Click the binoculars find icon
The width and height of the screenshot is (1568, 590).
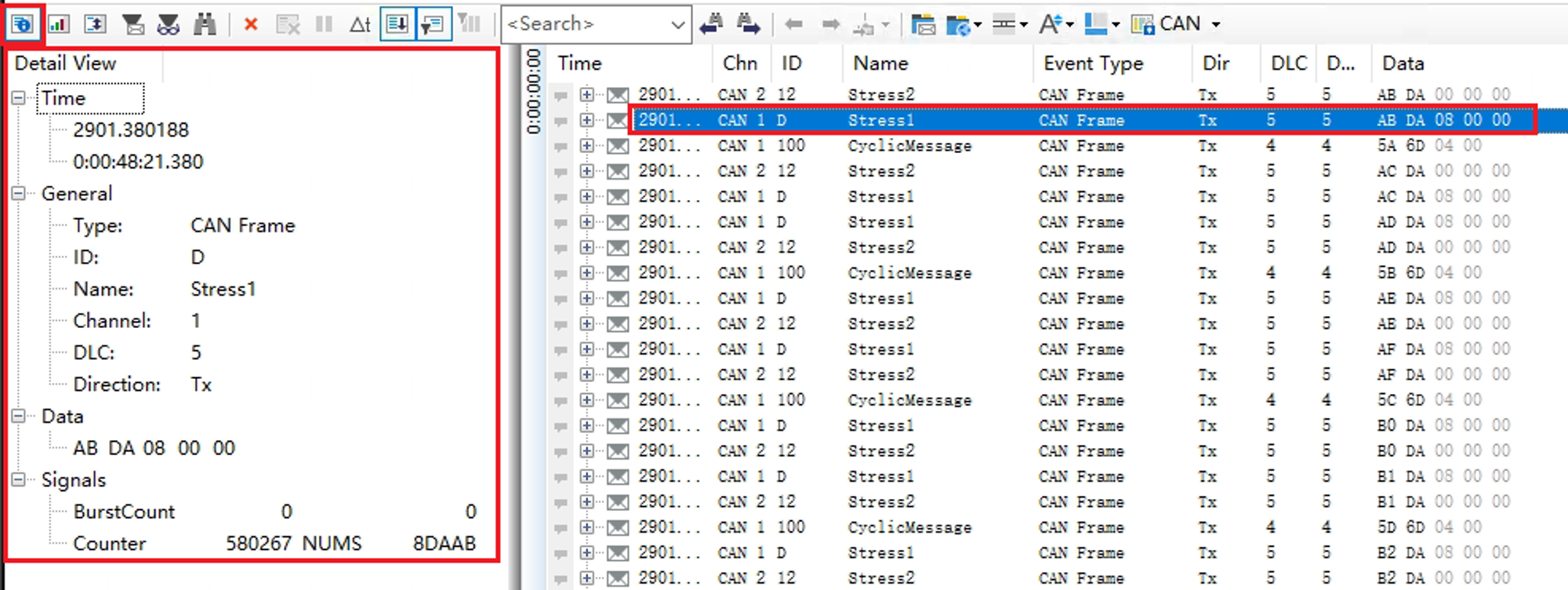(x=205, y=24)
